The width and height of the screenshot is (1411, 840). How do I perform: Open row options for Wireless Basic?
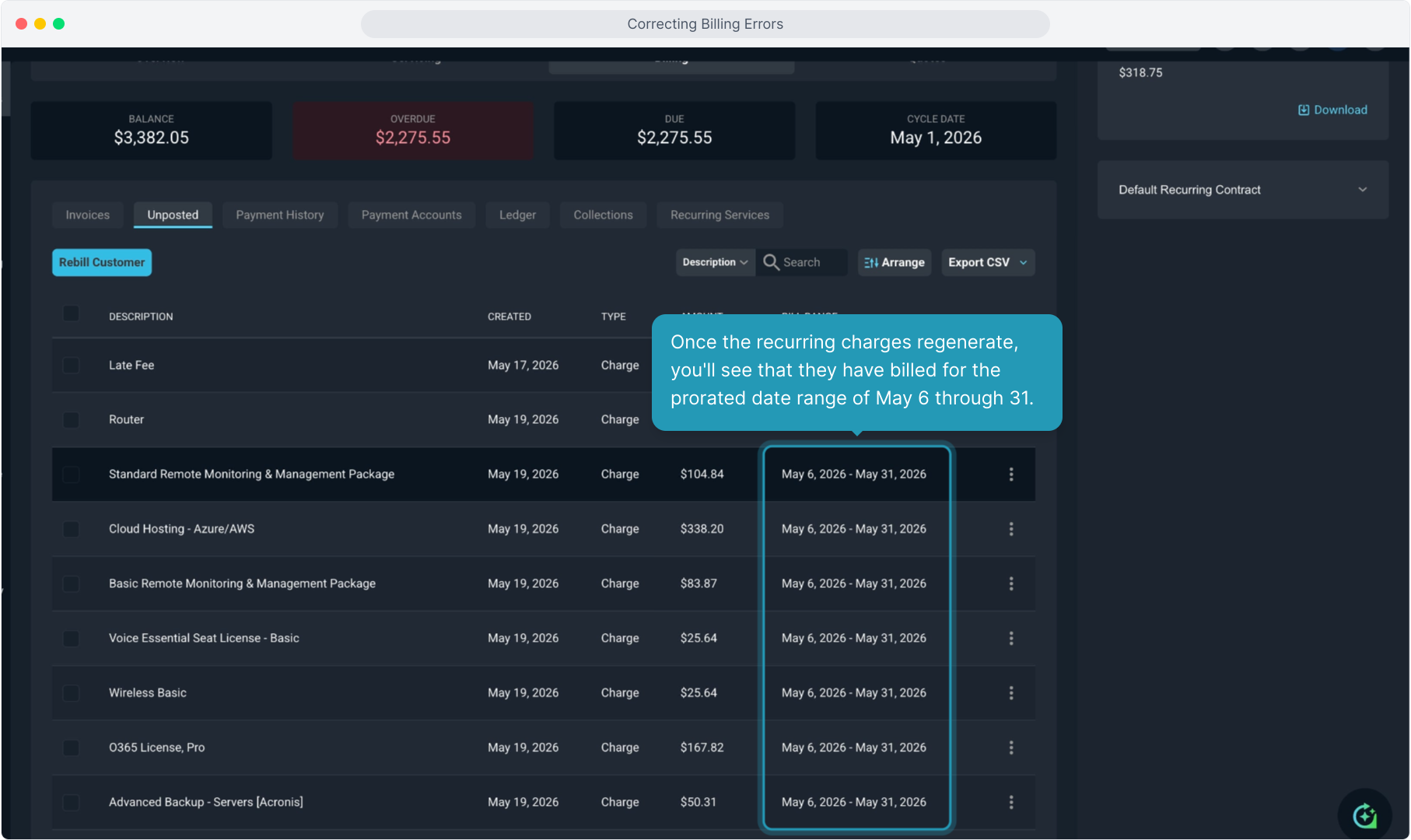[x=1011, y=693]
